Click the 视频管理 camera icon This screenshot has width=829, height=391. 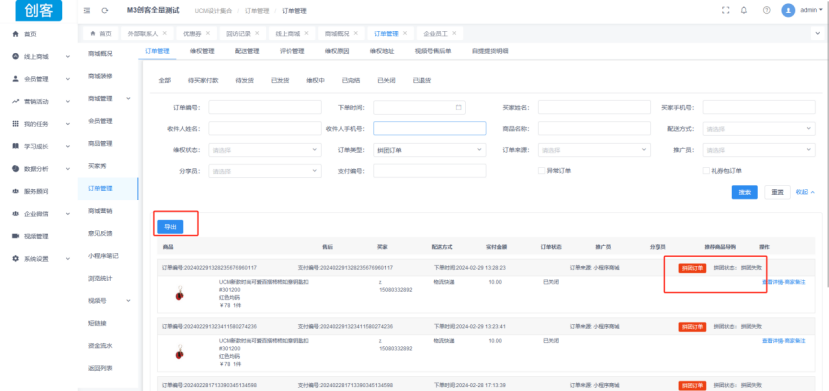15,236
